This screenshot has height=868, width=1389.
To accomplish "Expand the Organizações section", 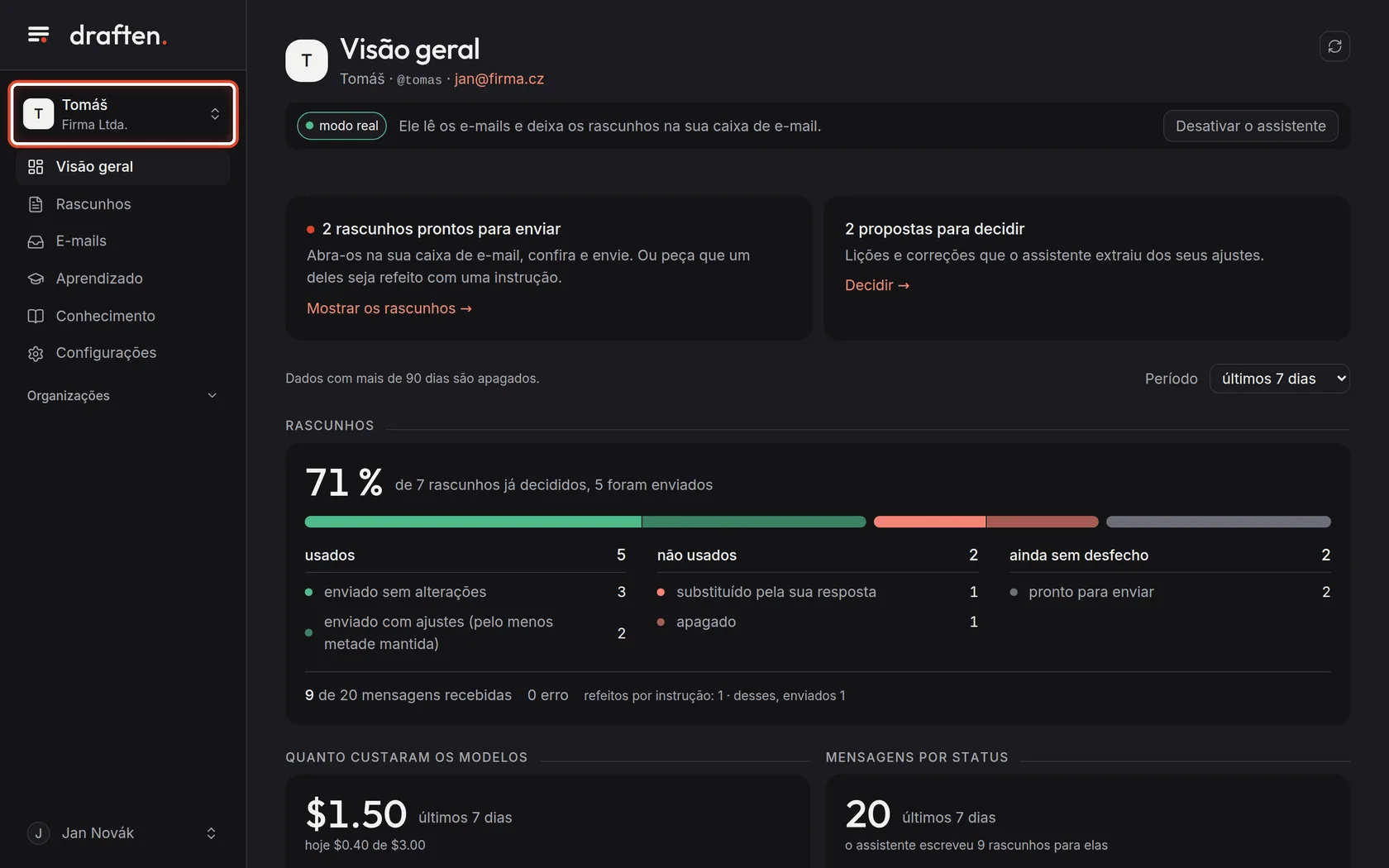I will pyautogui.click(x=123, y=396).
